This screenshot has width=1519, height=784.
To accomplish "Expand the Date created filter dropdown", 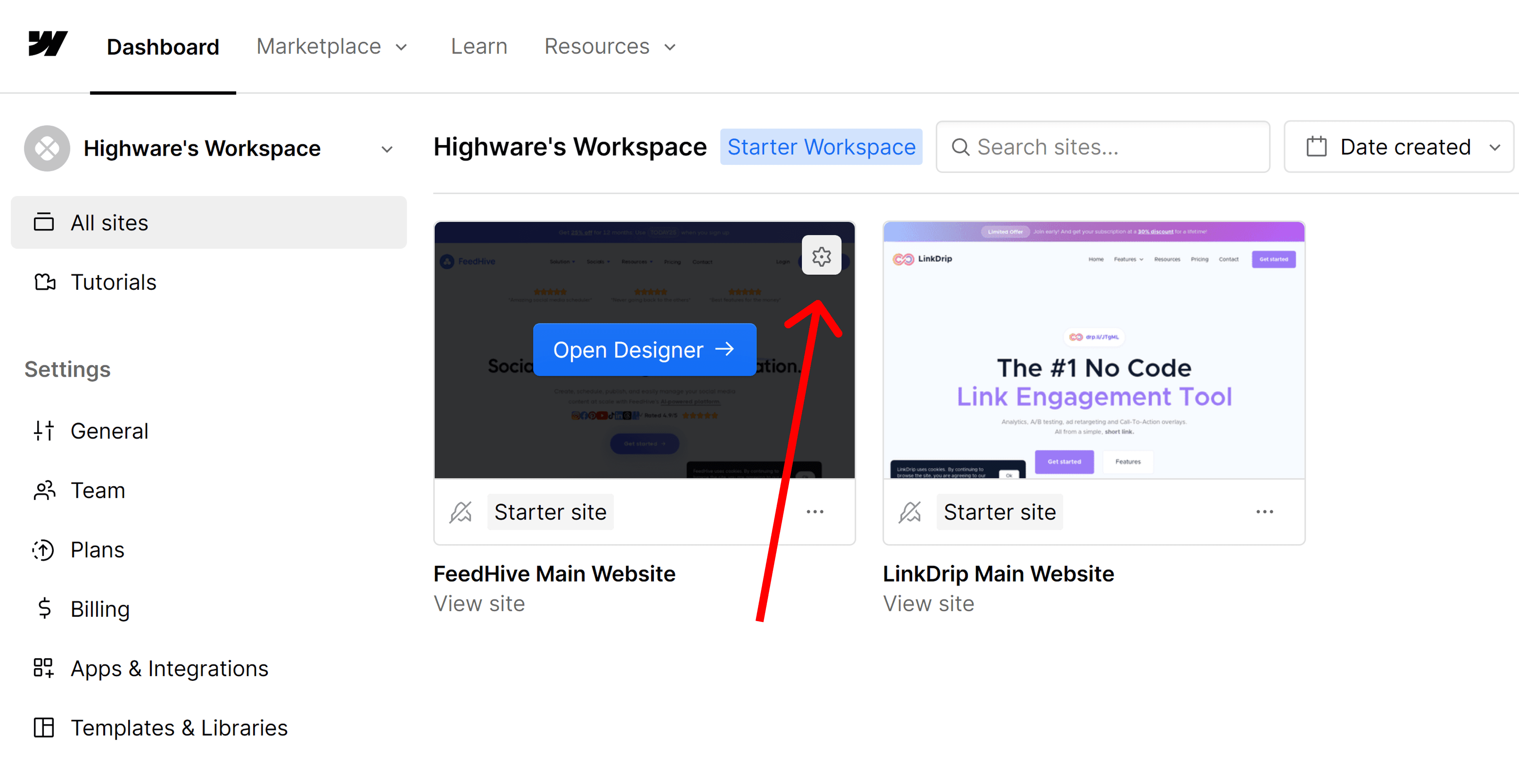I will coord(1399,147).
